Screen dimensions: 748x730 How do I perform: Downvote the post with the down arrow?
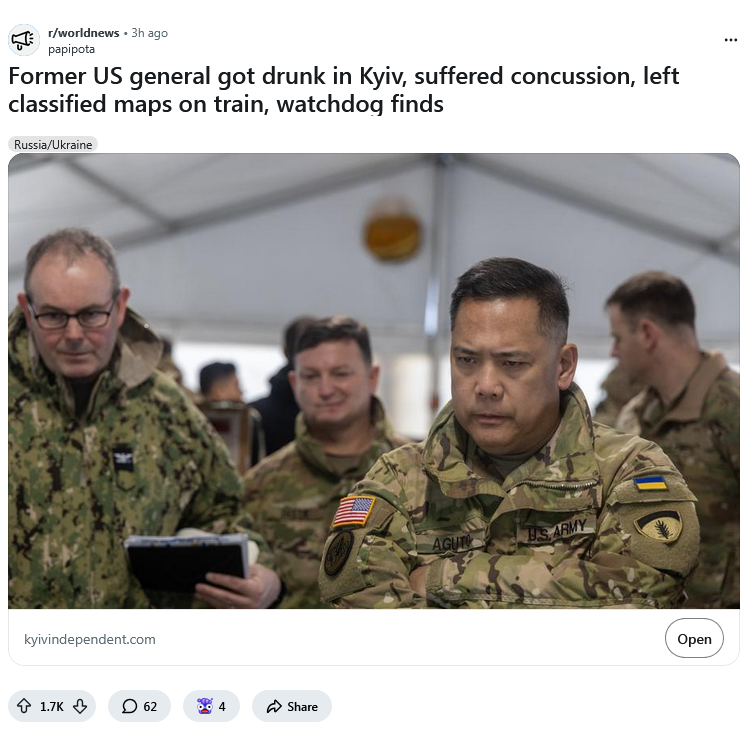point(80,706)
